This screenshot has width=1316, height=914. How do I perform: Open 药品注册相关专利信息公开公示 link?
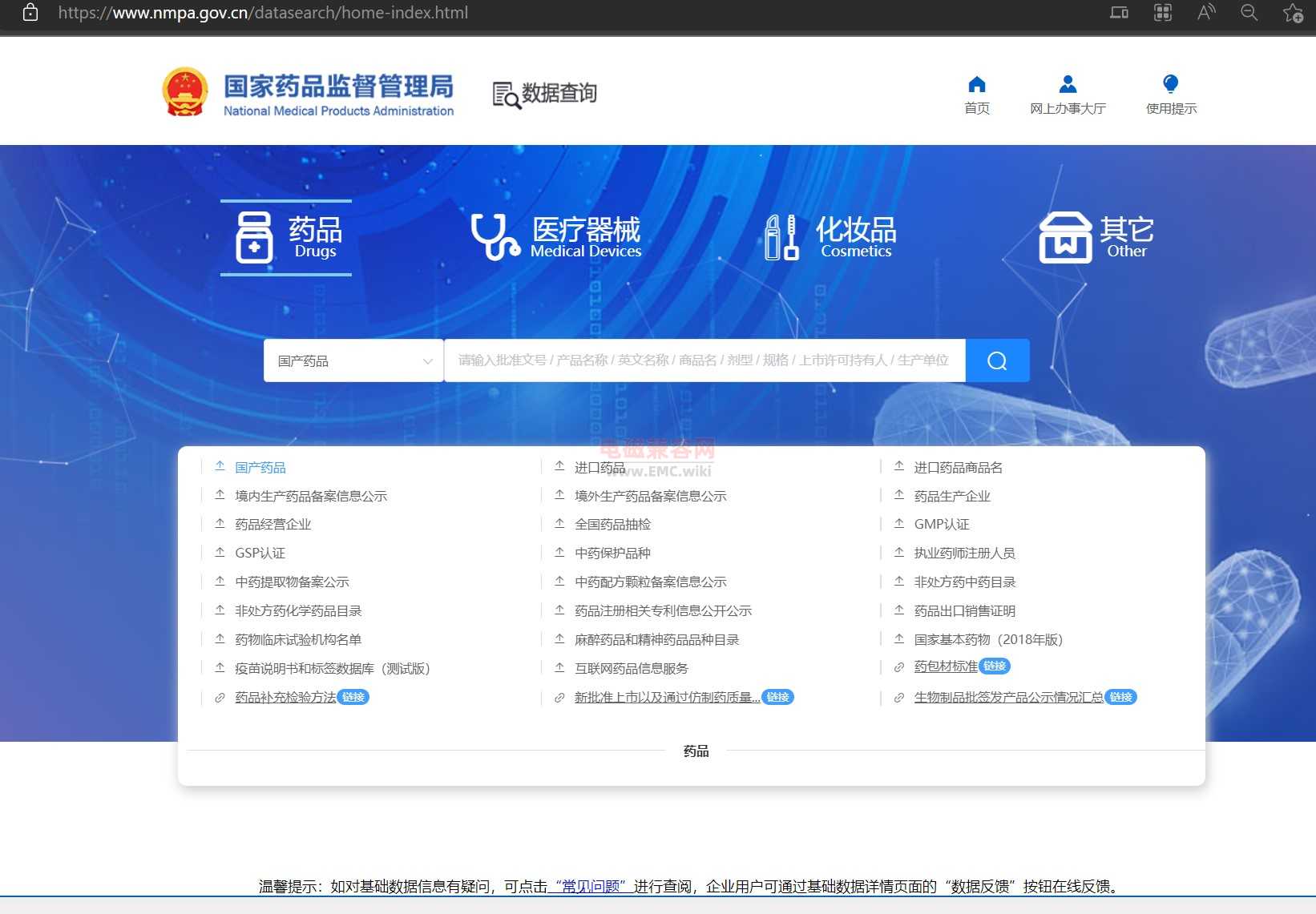tap(663, 610)
